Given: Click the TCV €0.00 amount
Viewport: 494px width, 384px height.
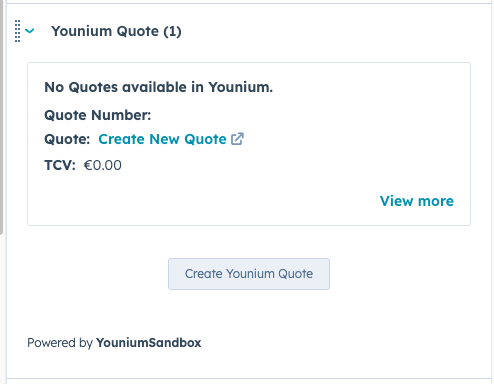Looking at the screenshot, I should pos(103,165).
